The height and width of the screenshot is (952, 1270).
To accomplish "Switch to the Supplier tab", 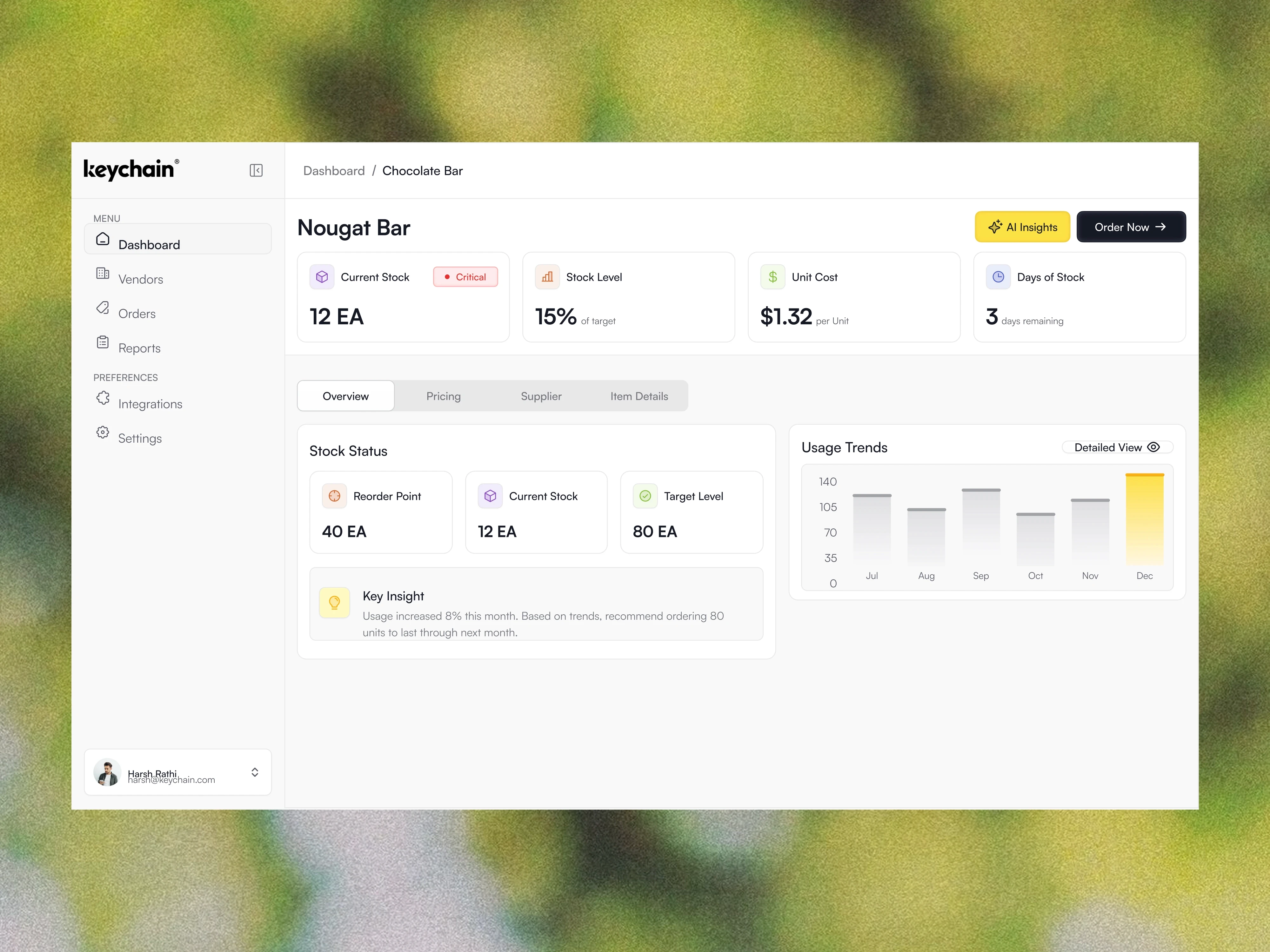I will tap(541, 396).
